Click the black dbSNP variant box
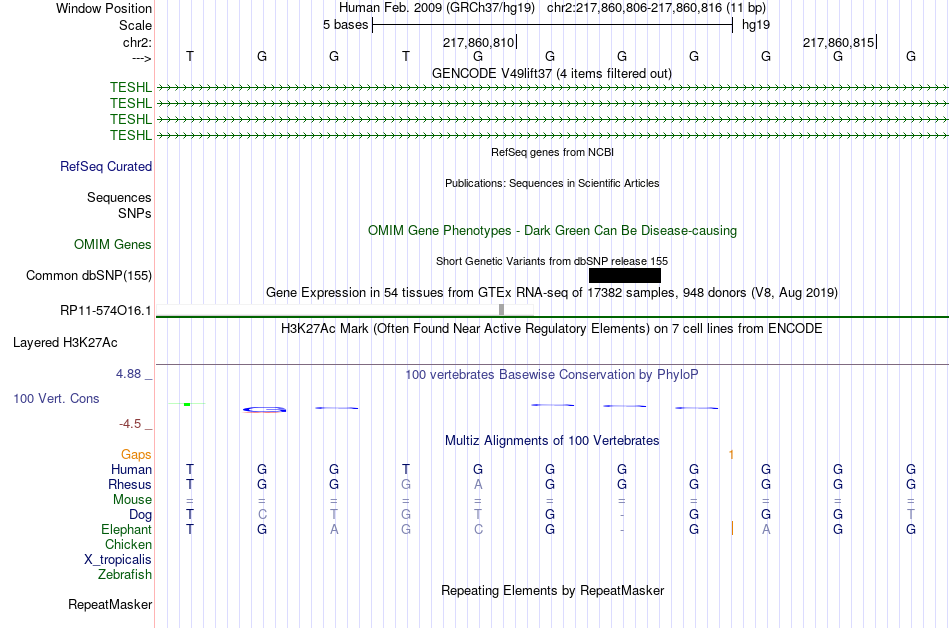The height and width of the screenshot is (628, 950). [x=625, y=276]
